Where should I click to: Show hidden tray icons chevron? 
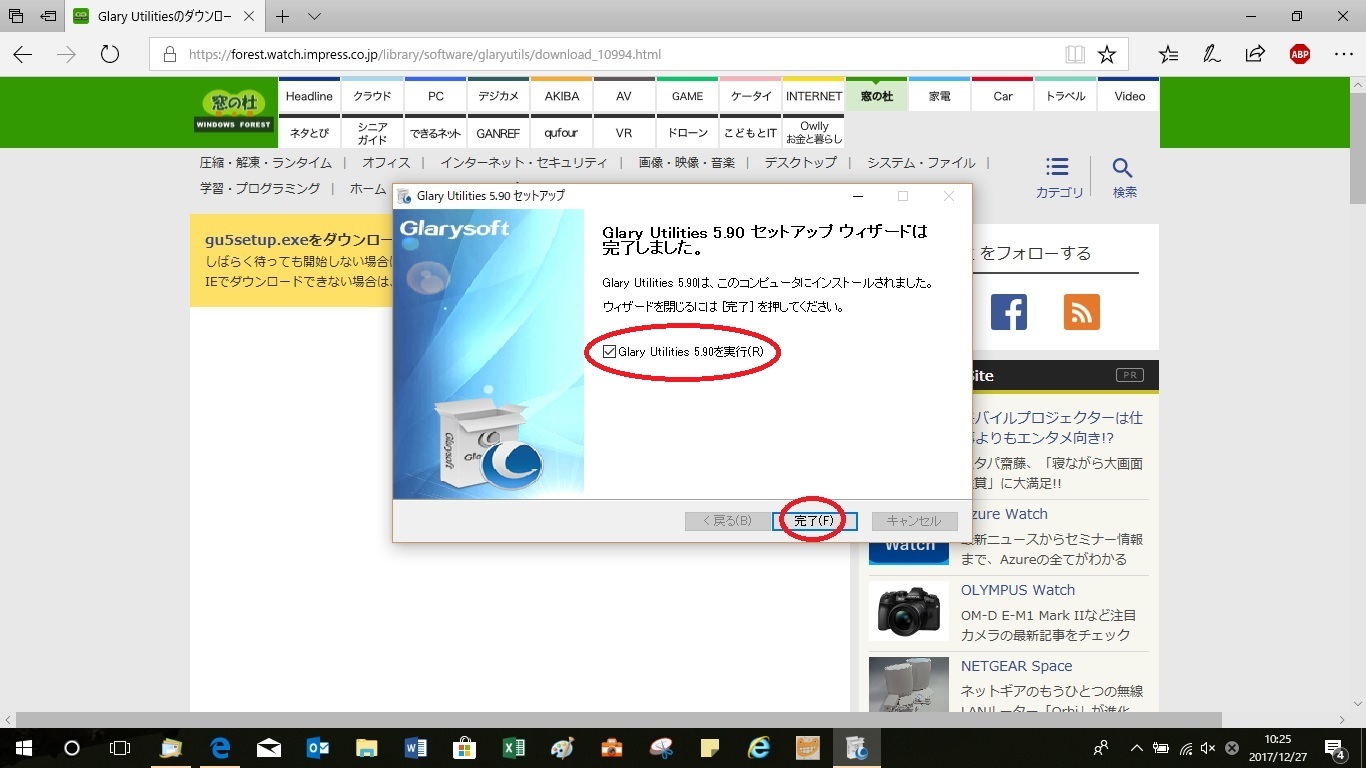1137,748
